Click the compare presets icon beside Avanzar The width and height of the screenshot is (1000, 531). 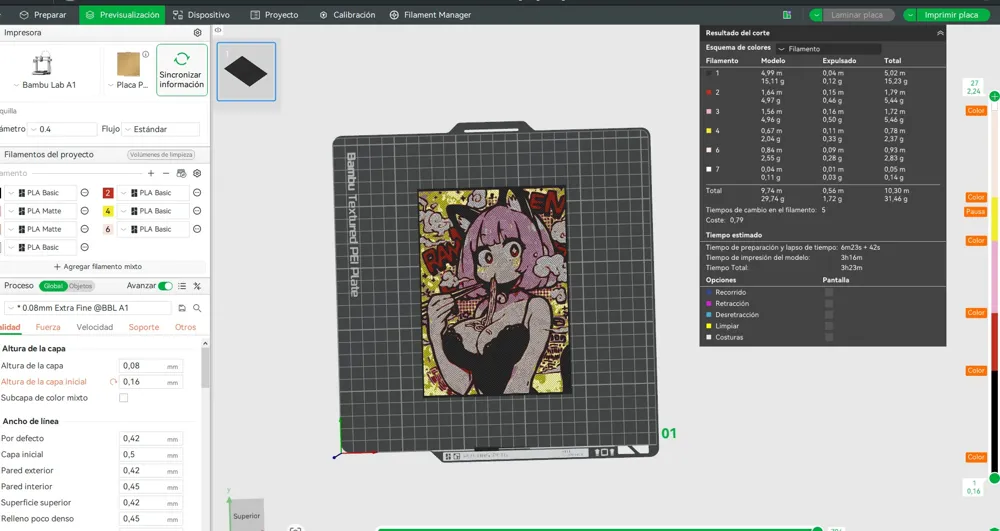[197, 286]
